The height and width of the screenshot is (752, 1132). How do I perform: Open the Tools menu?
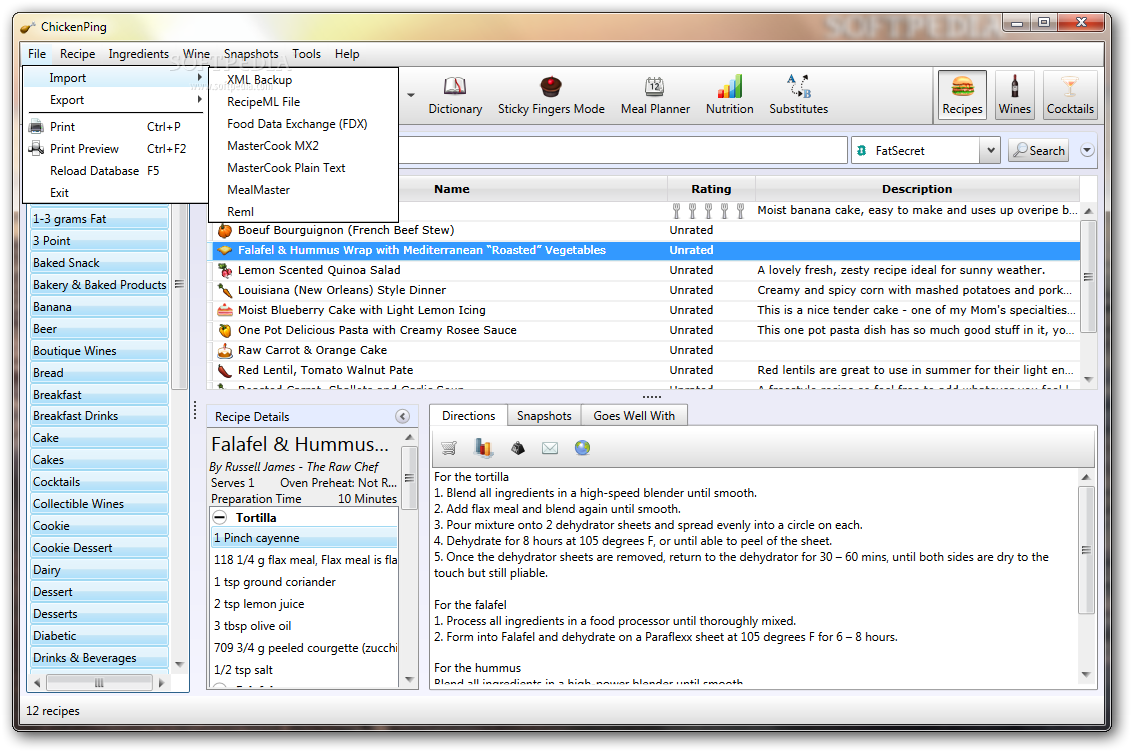coord(306,53)
